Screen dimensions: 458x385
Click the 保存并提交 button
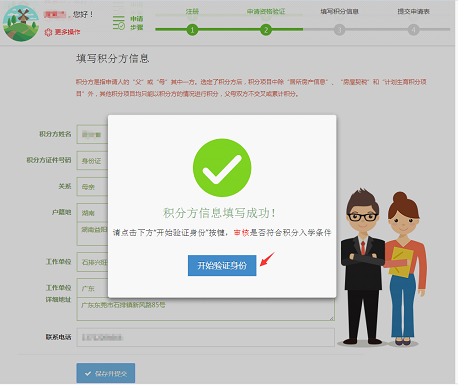pos(106,373)
